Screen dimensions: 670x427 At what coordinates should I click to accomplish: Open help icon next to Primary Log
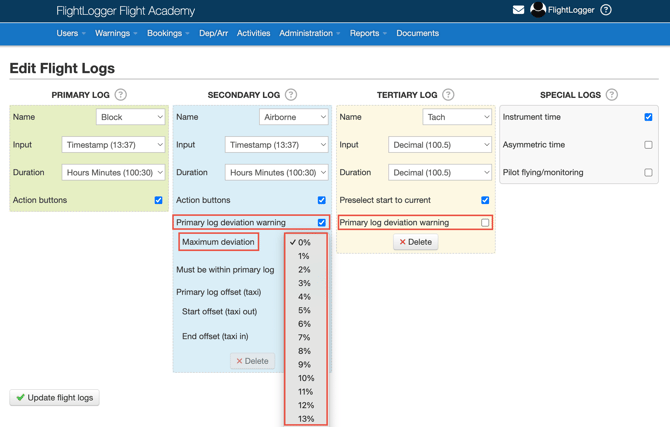coord(121,95)
